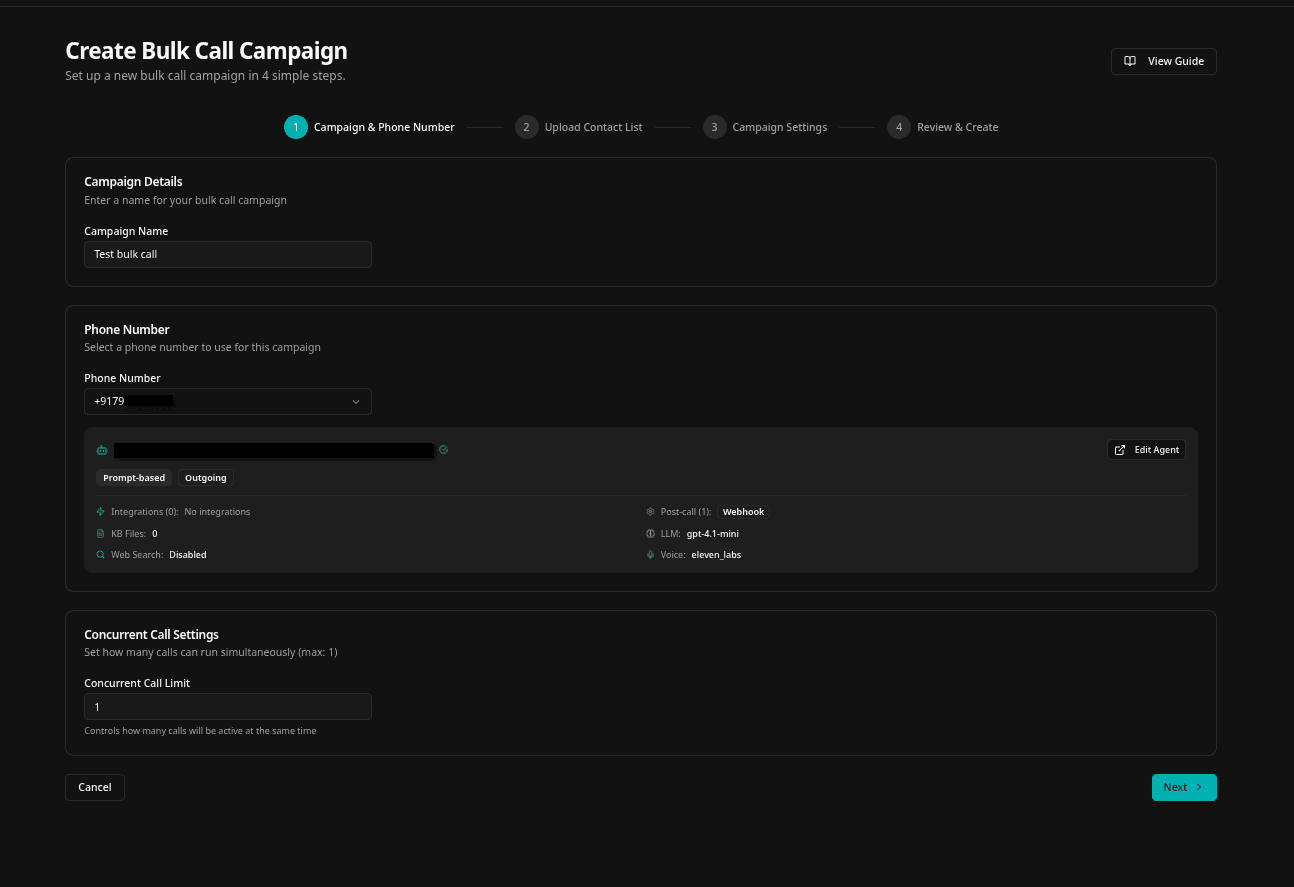Select the Outgoing badge

(x=205, y=477)
